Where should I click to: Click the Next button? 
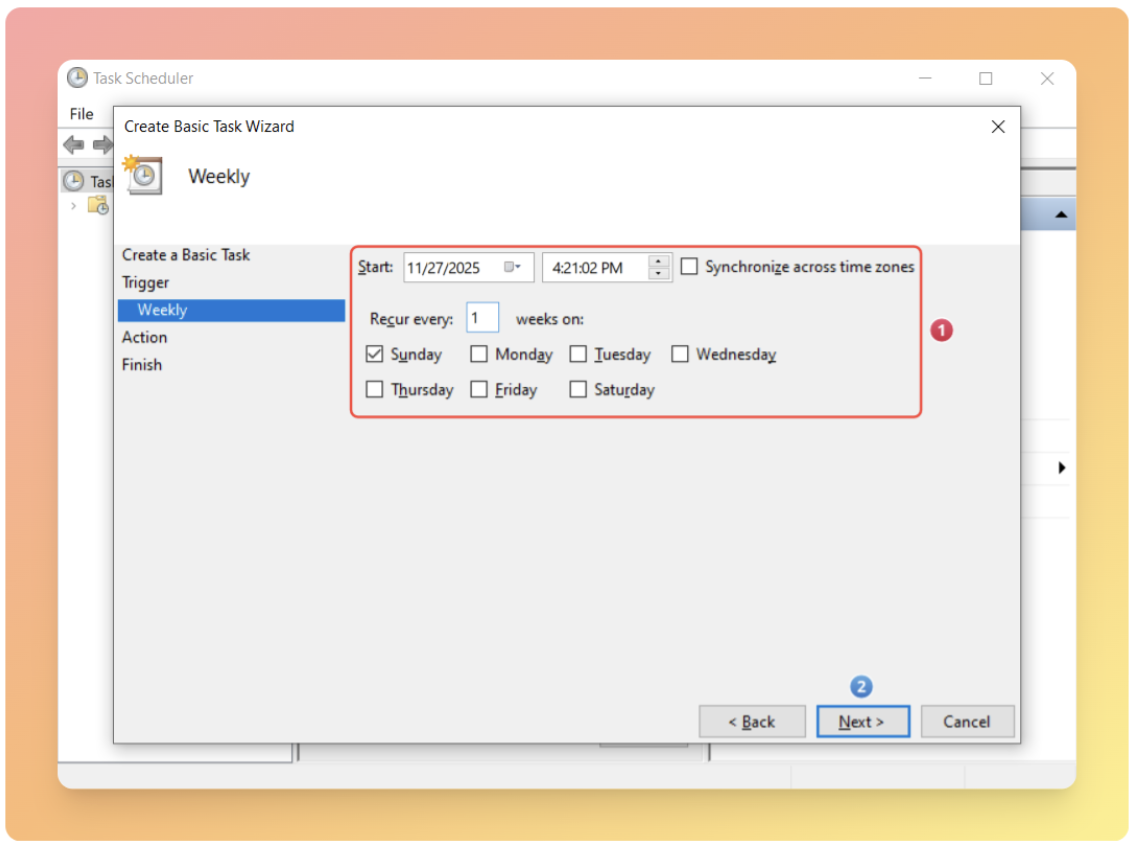pos(862,722)
